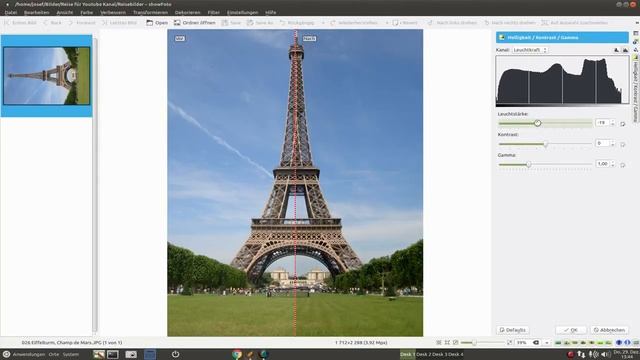Open the Farbe menu
The width and height of the screenshot is (640, 360).
87,12
